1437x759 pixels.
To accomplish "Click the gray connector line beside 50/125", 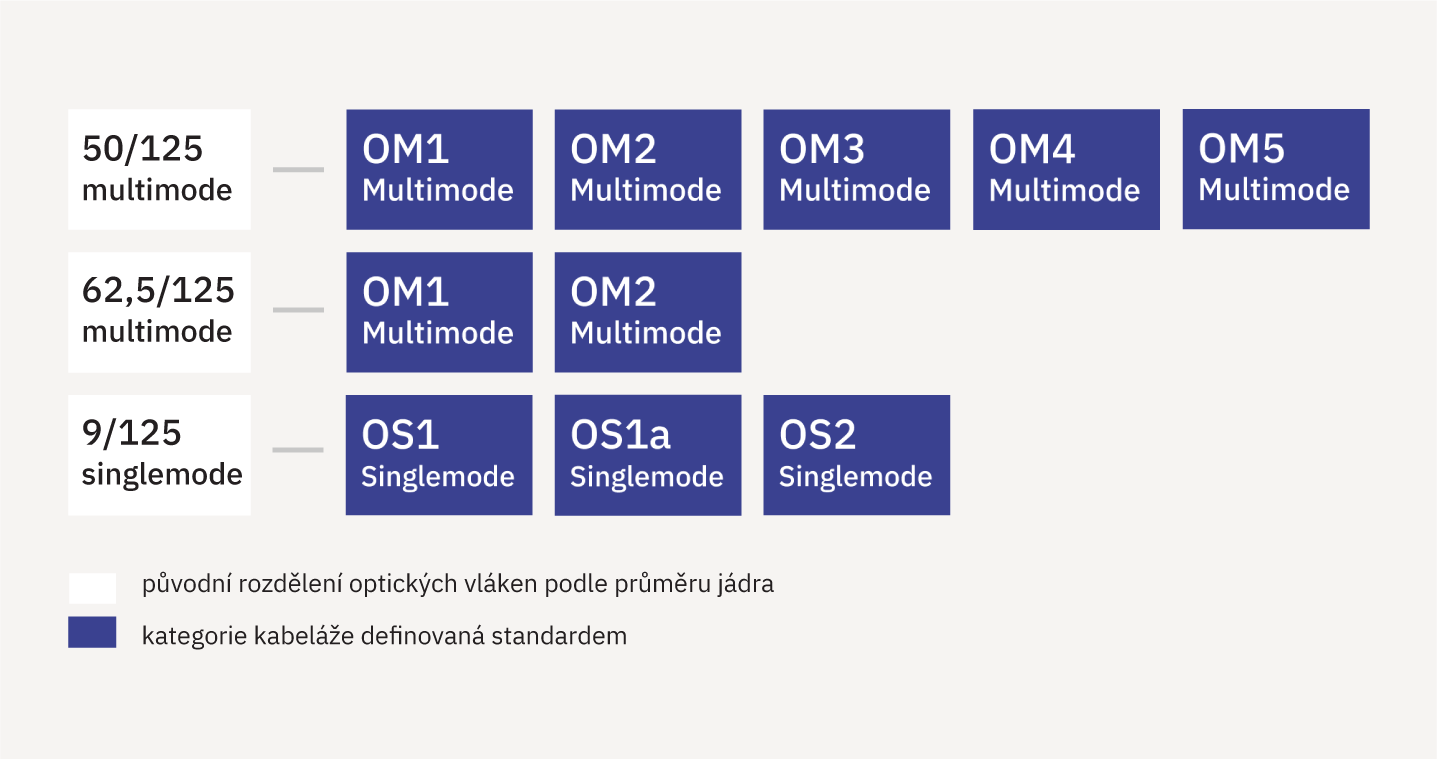I will coord(298,169).
